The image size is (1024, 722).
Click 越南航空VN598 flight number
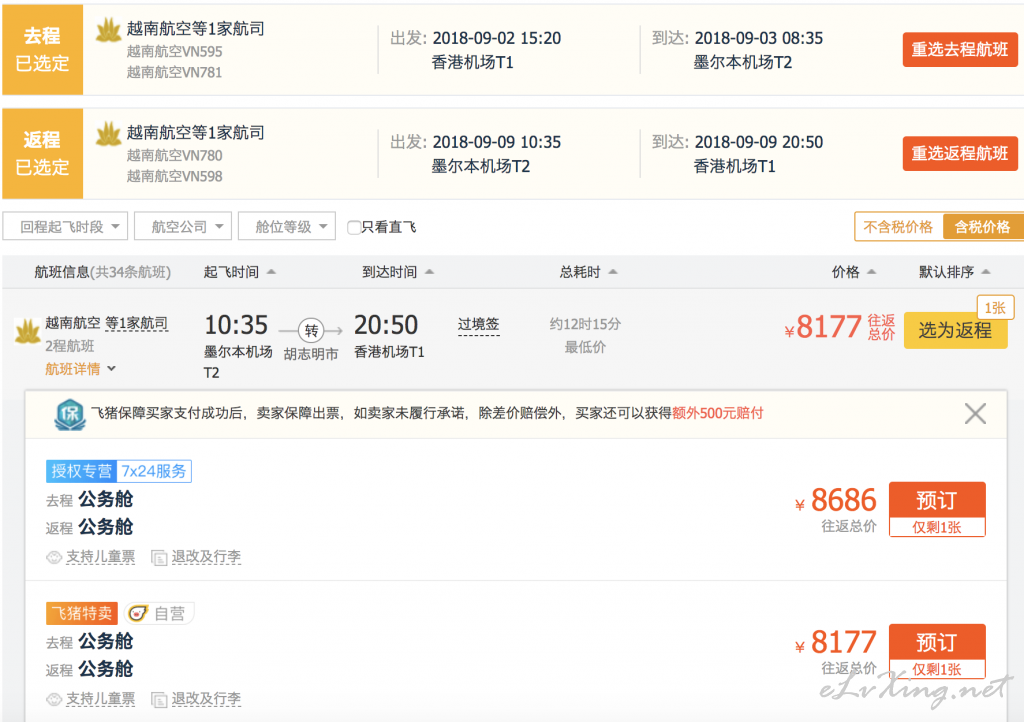(174, 177)
